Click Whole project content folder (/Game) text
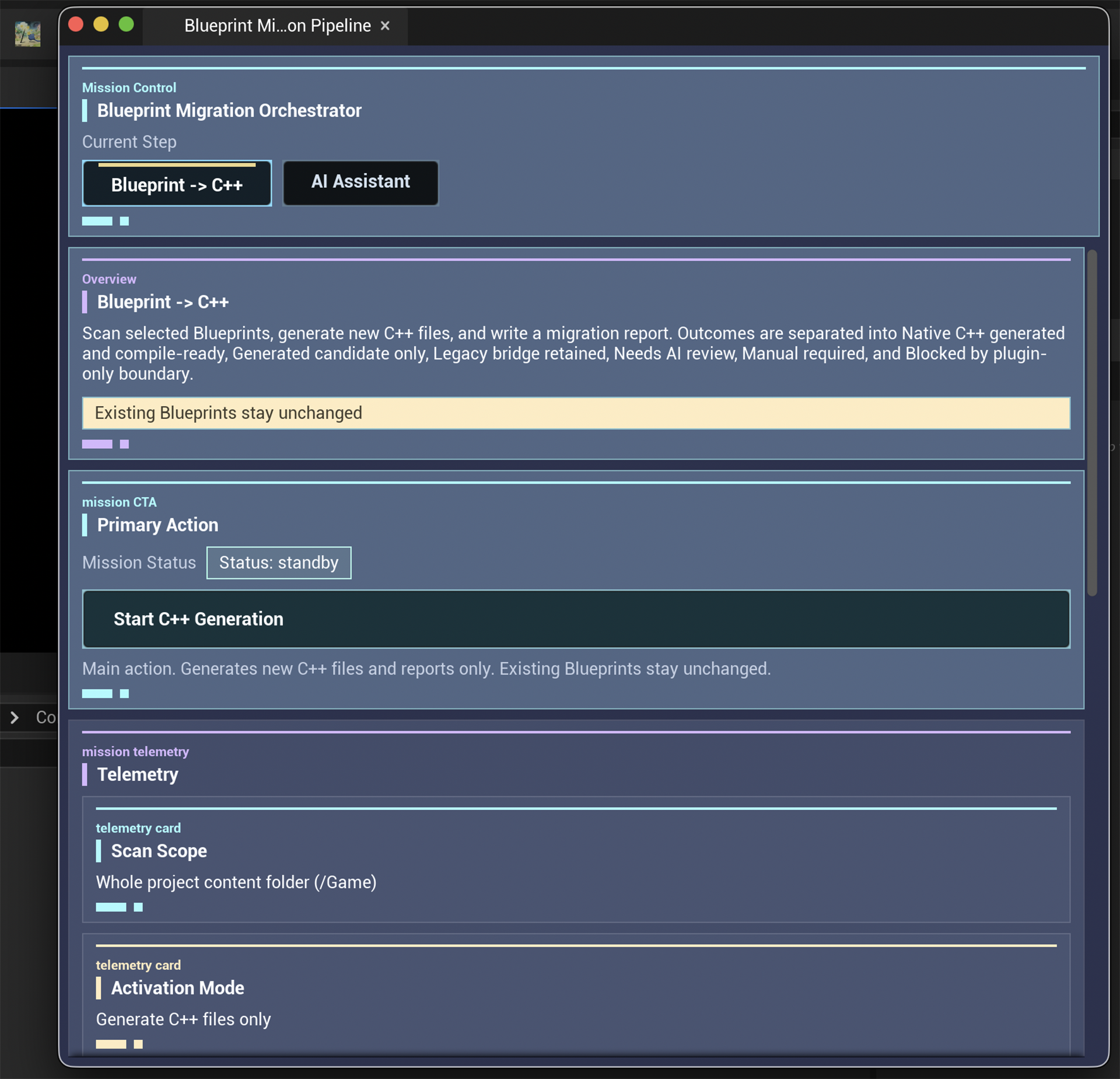 coord(236,882)
